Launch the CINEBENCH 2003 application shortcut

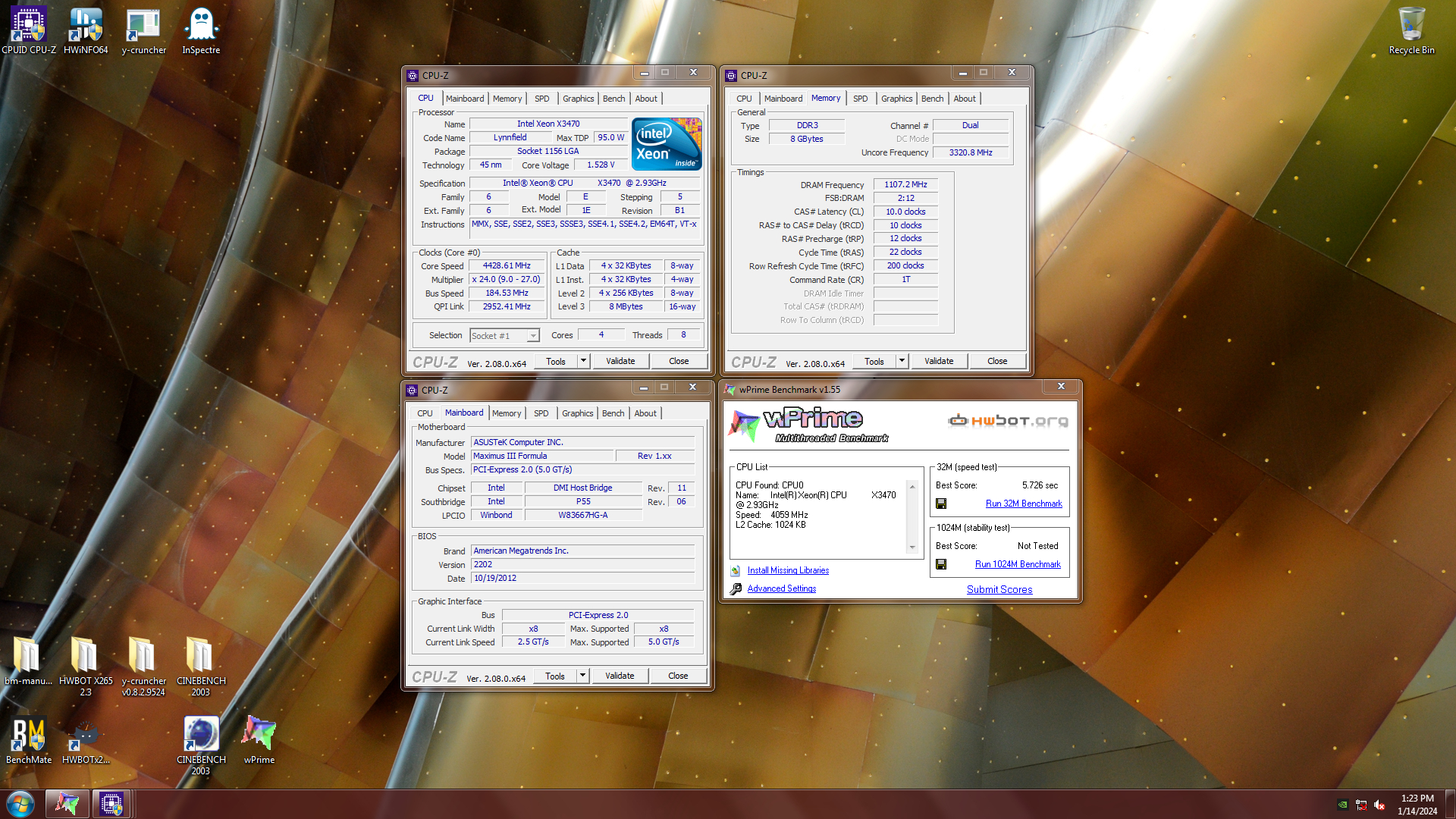coord(201,745)
